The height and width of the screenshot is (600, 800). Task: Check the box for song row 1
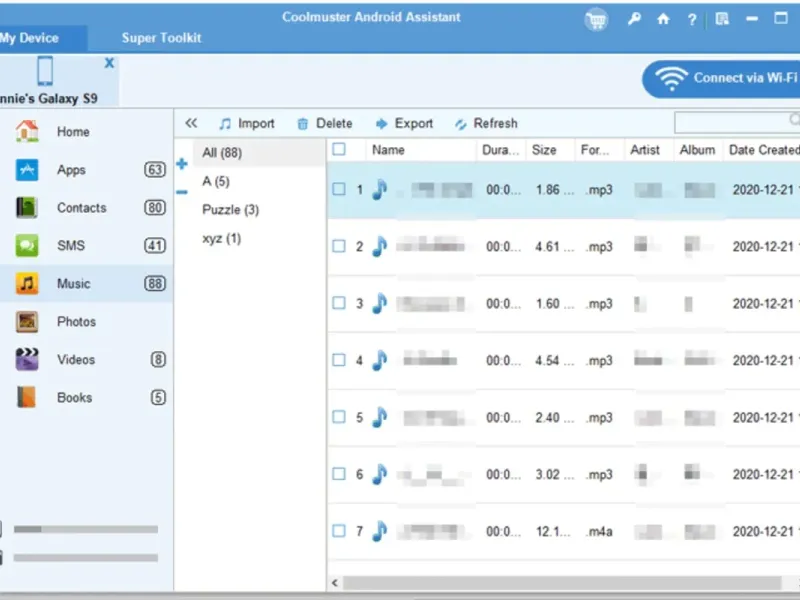click(339, 189)
